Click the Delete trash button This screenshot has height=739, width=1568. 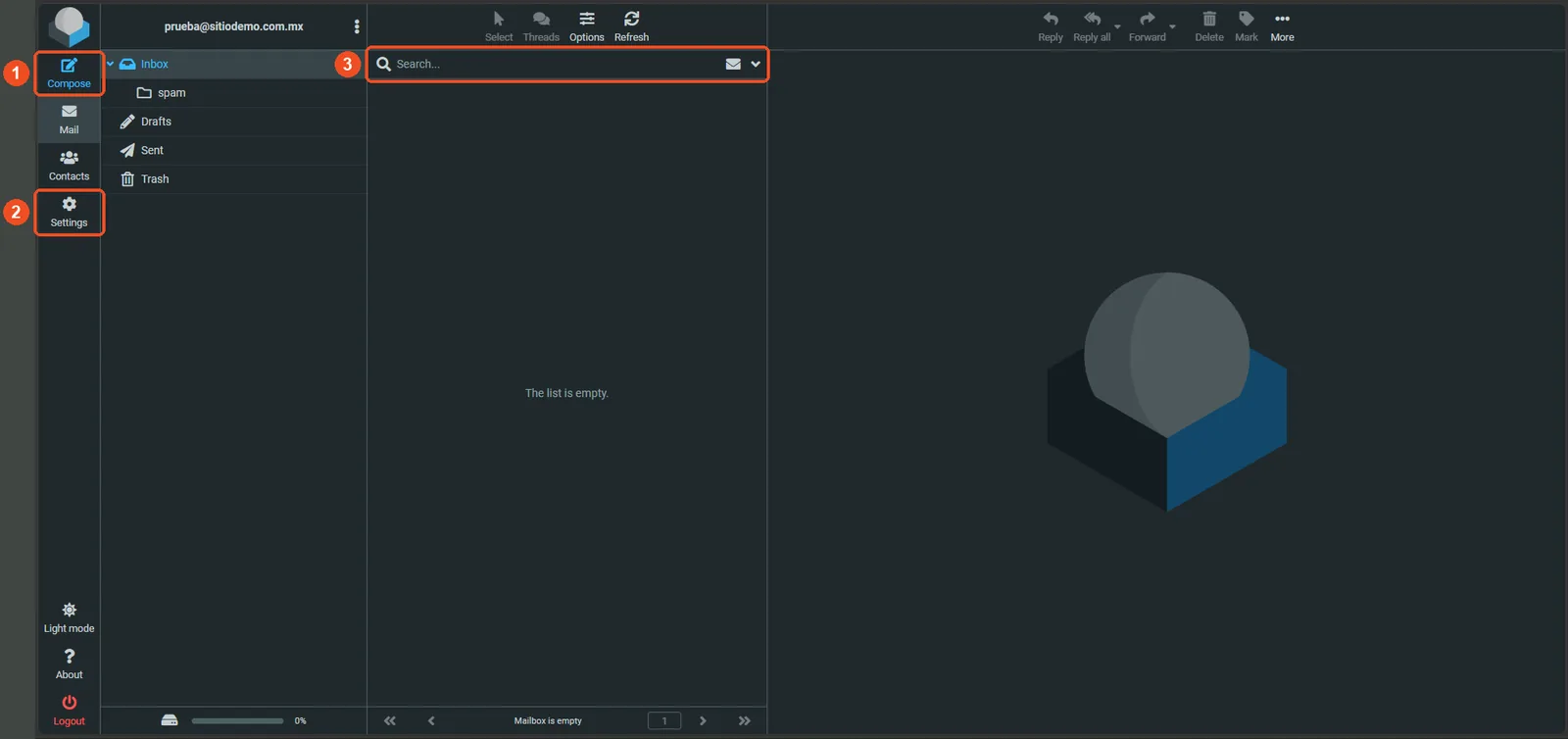tap(1209, 26)
